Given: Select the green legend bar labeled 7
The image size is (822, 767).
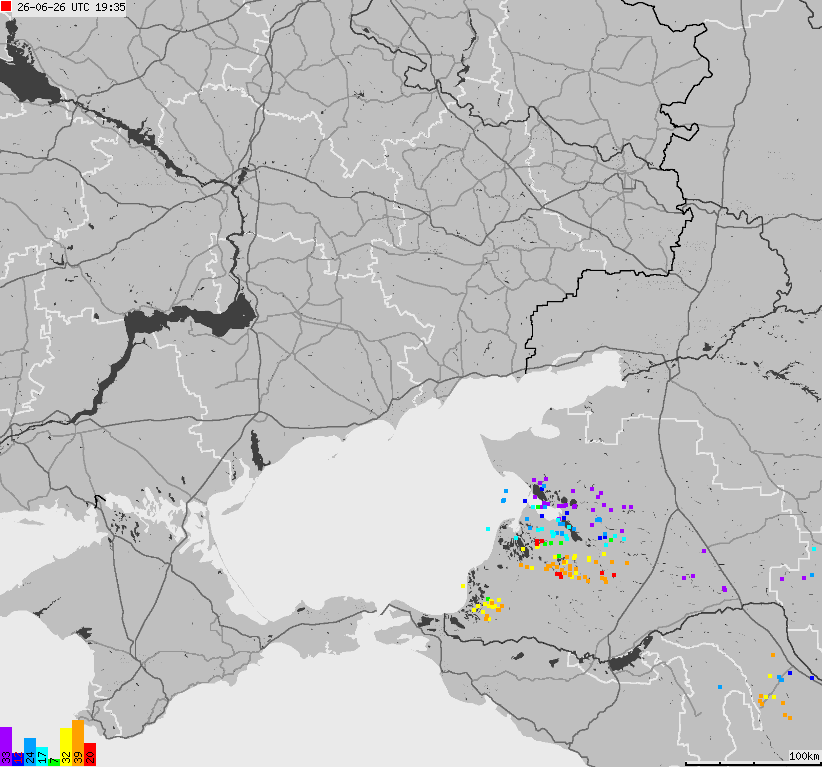Looking at the screenshot, I should click(54, 762).
